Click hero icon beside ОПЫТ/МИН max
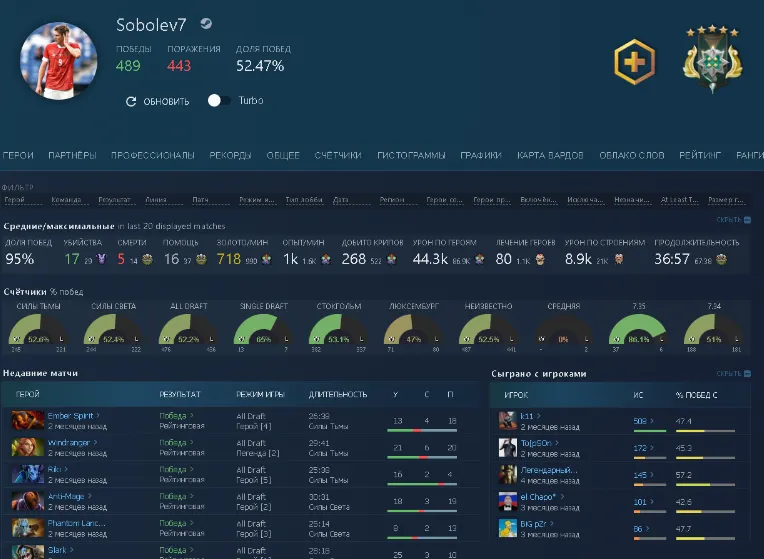Screen dimensions: 764x559 coord(325,259)
